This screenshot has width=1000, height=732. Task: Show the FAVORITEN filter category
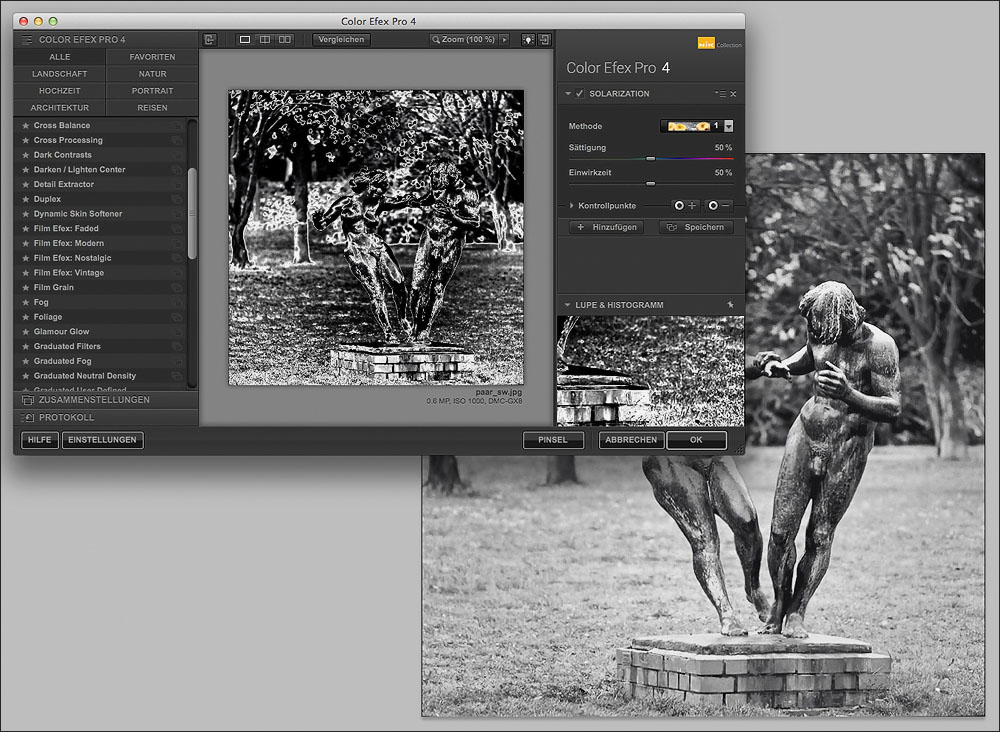tap(152, 57)
